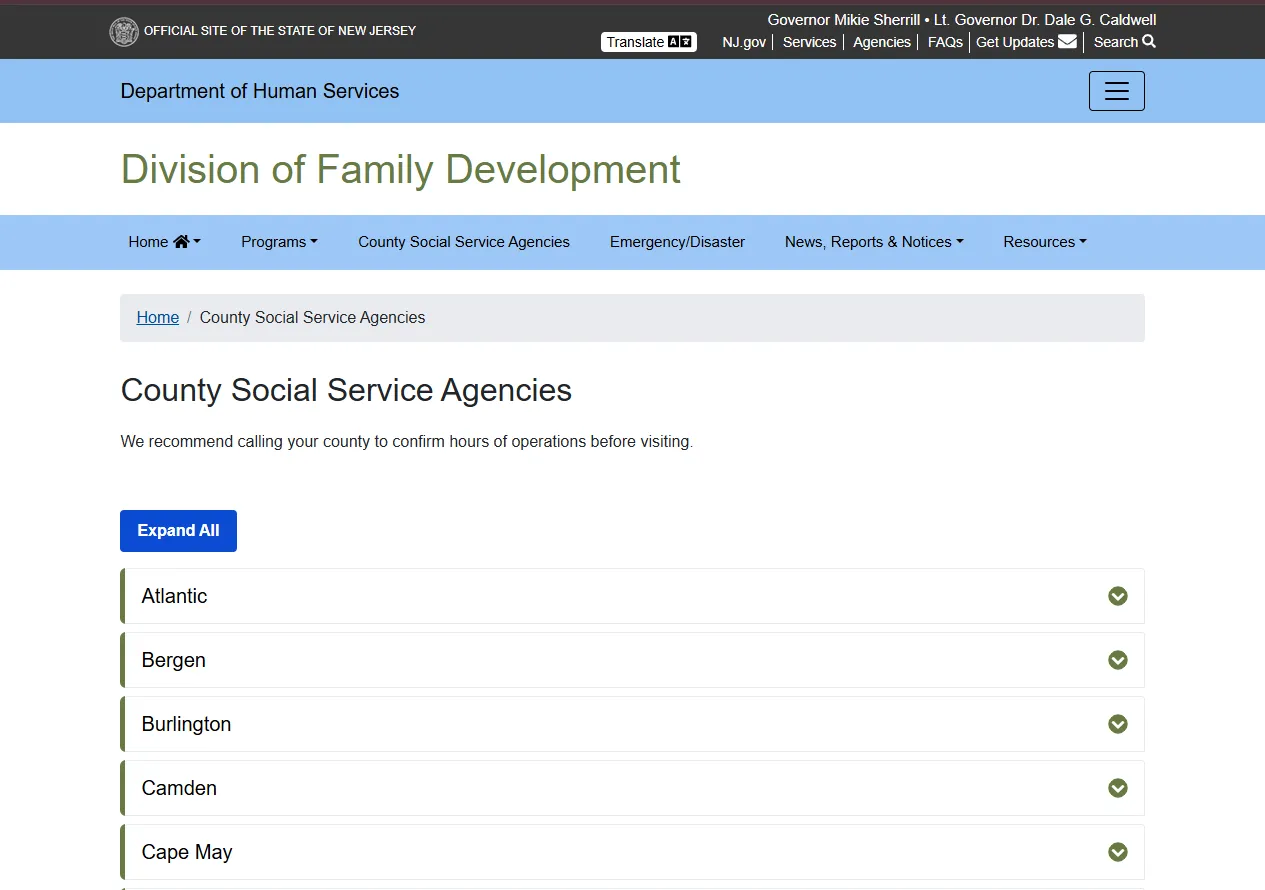Open the Agencies link in top bar
This screenshot has width=1265, height=890.
882,42
